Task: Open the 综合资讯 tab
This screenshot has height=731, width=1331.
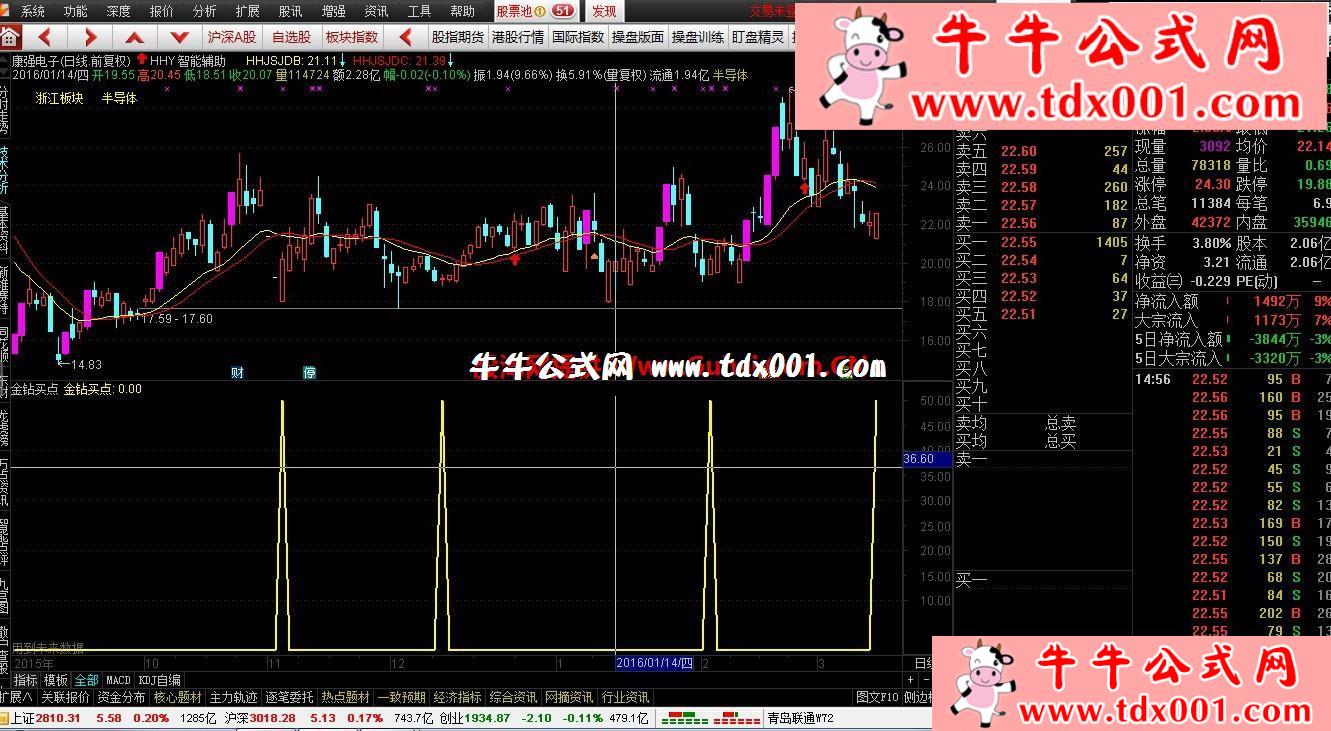Action: tap(514, 697)
